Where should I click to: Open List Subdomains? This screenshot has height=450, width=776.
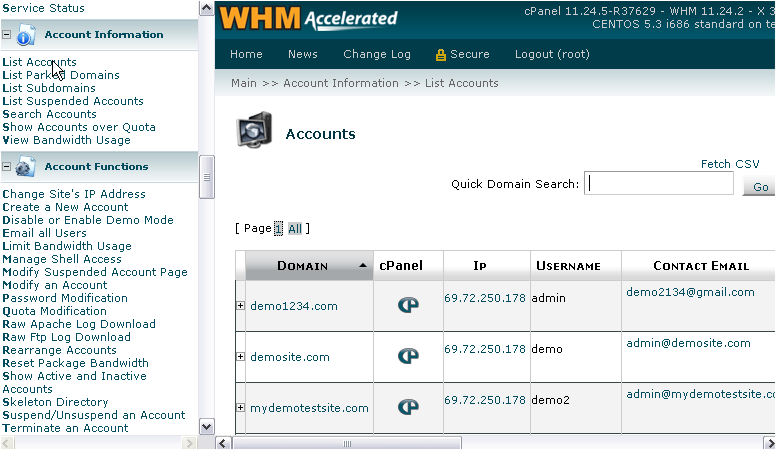point(49,88)
